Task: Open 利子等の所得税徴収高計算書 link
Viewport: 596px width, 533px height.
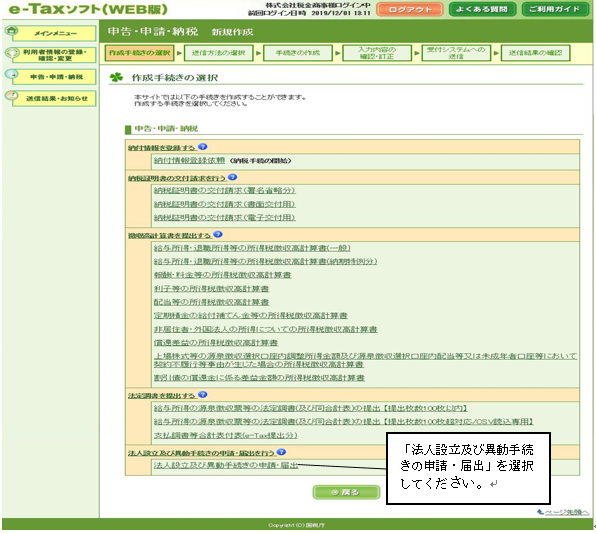Action: coord(211,289)
